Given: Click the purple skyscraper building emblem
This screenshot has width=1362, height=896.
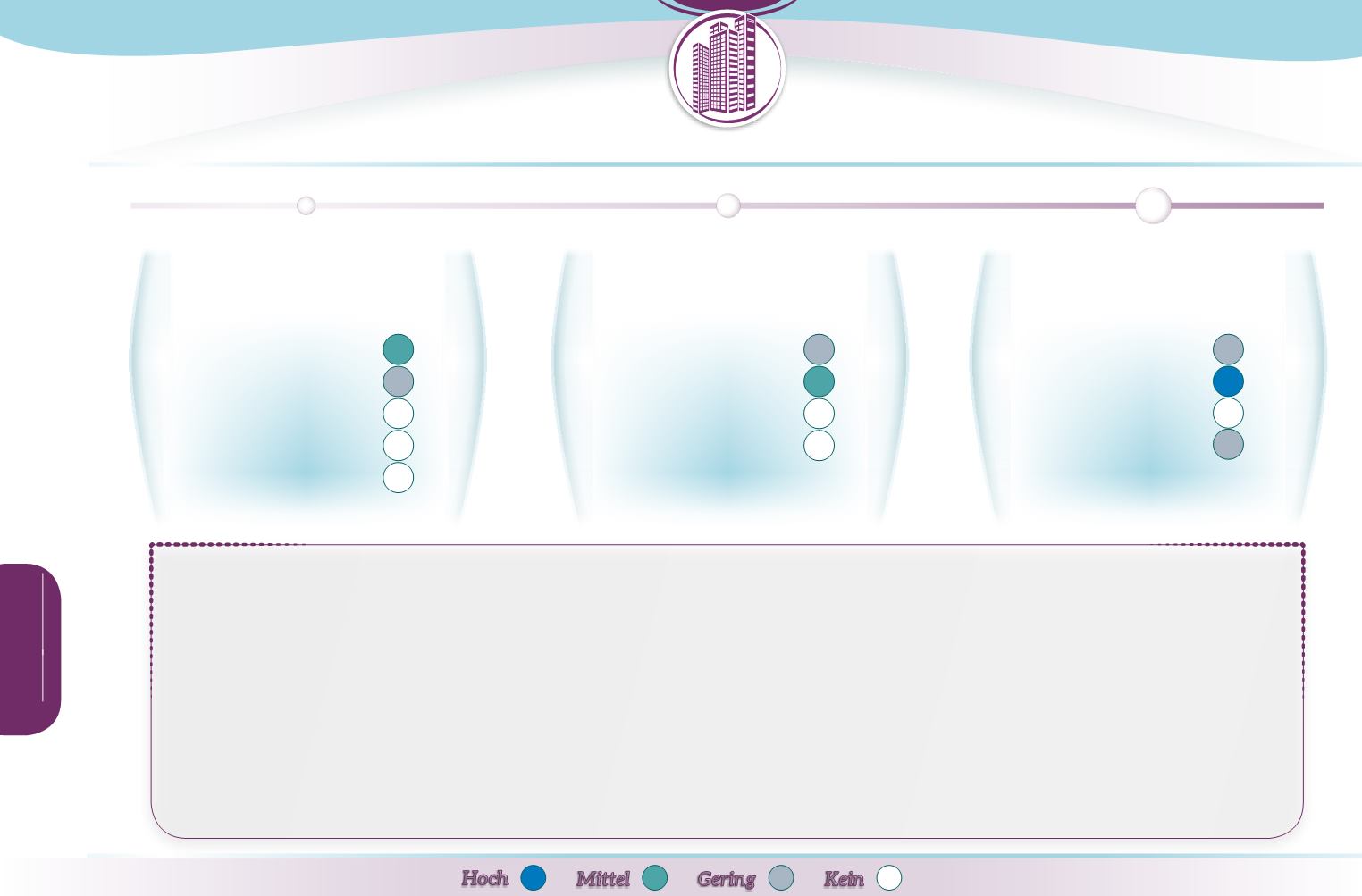Looking at the screenshot, I should pos(727,69).
